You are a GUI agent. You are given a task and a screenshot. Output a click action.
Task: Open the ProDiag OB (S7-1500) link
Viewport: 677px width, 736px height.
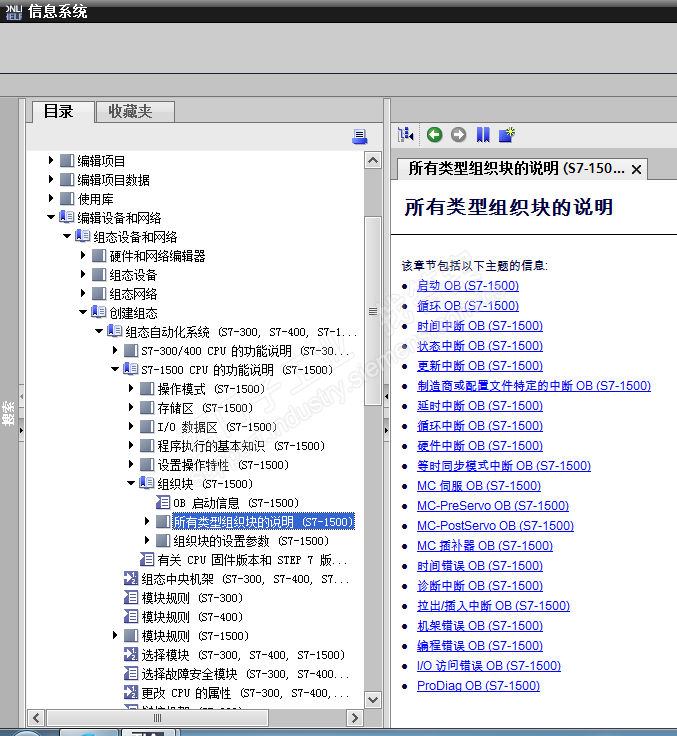coord(478,686)
